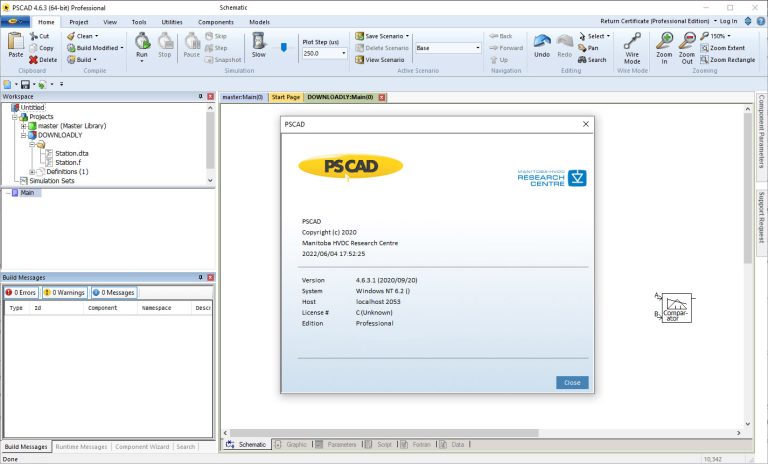
Task: Adjust the blue simulation speed slider
Action: coord(284,48)
